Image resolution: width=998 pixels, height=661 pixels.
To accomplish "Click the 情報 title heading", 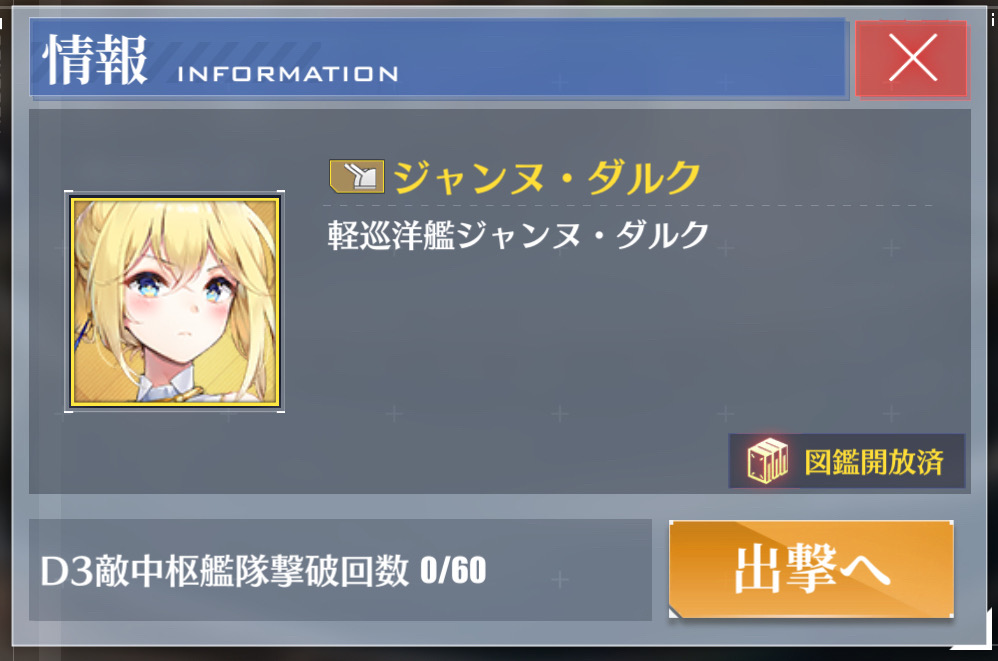I will (x=95, y=59).
